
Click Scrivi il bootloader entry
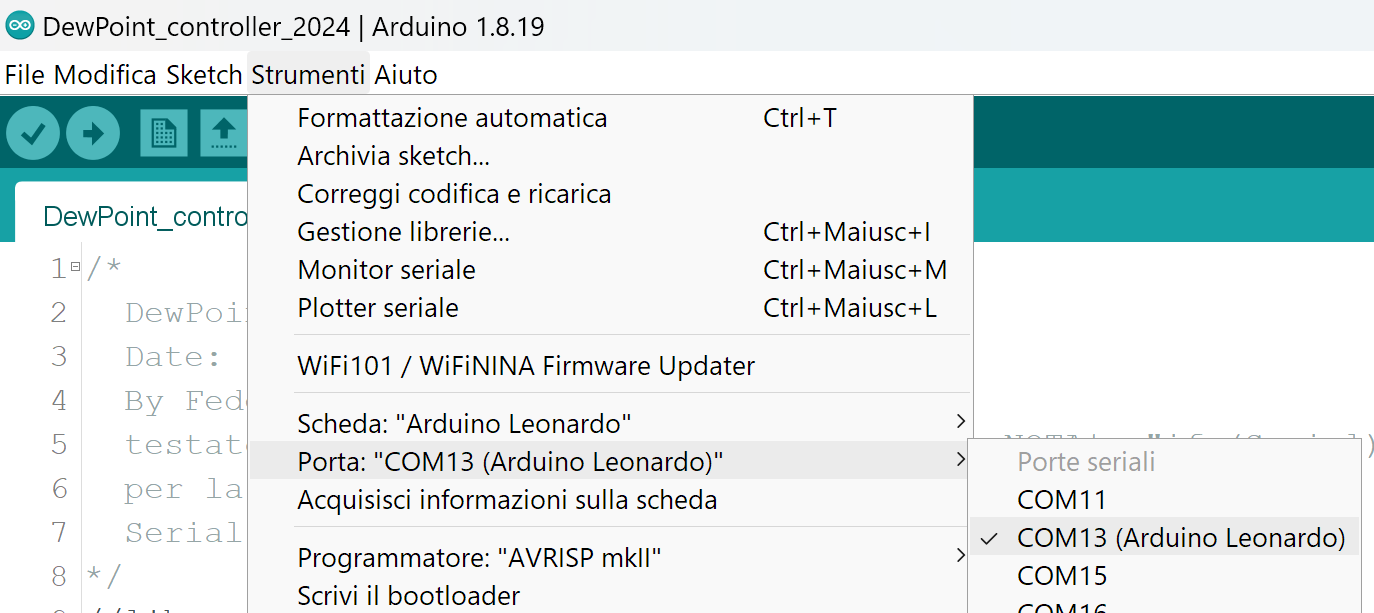[408, 596]
